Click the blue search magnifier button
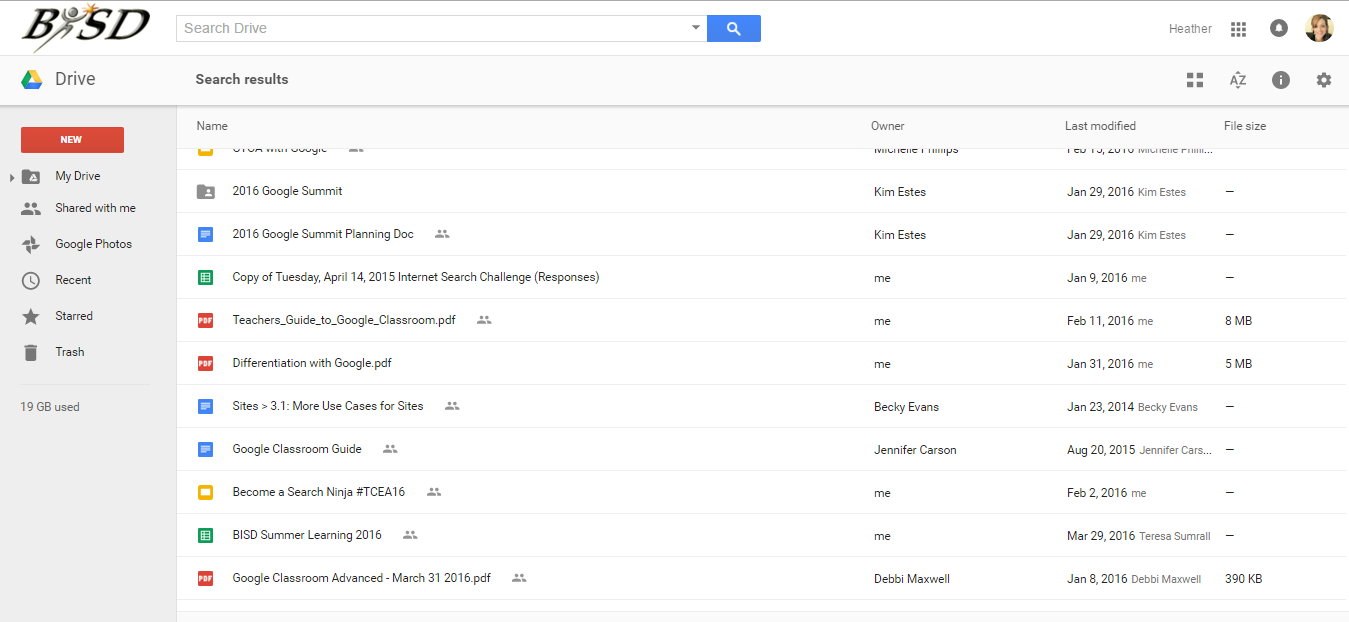Image resolution: width=1349 pixels, height=622 pixels. pos(733,28)
